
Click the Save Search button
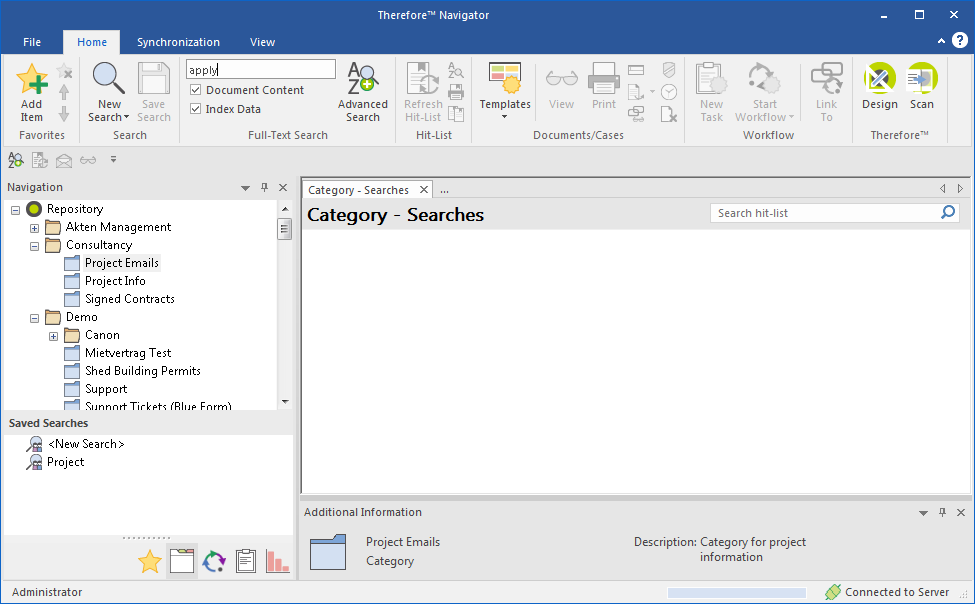(x=154, y=90)
